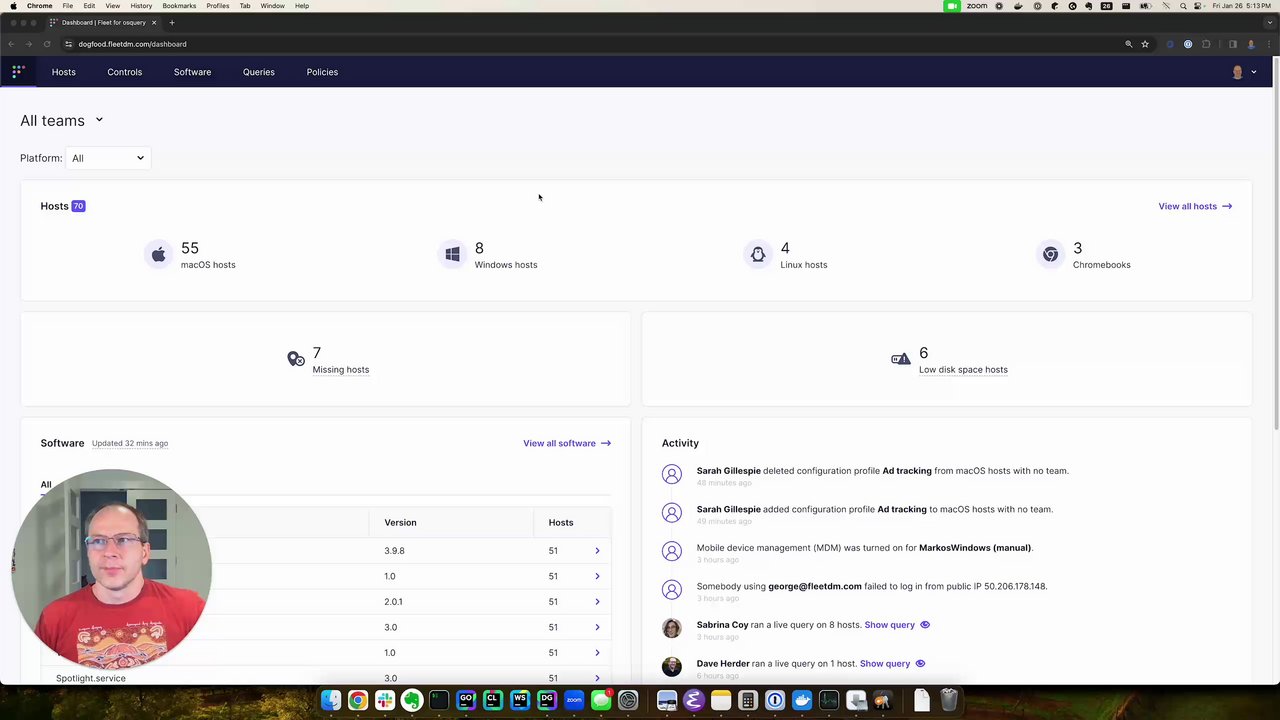Image resolution: width=1280 pixels, height=720 pixels.
Task: Bookmark page with the star icon
Action: 1145,44
